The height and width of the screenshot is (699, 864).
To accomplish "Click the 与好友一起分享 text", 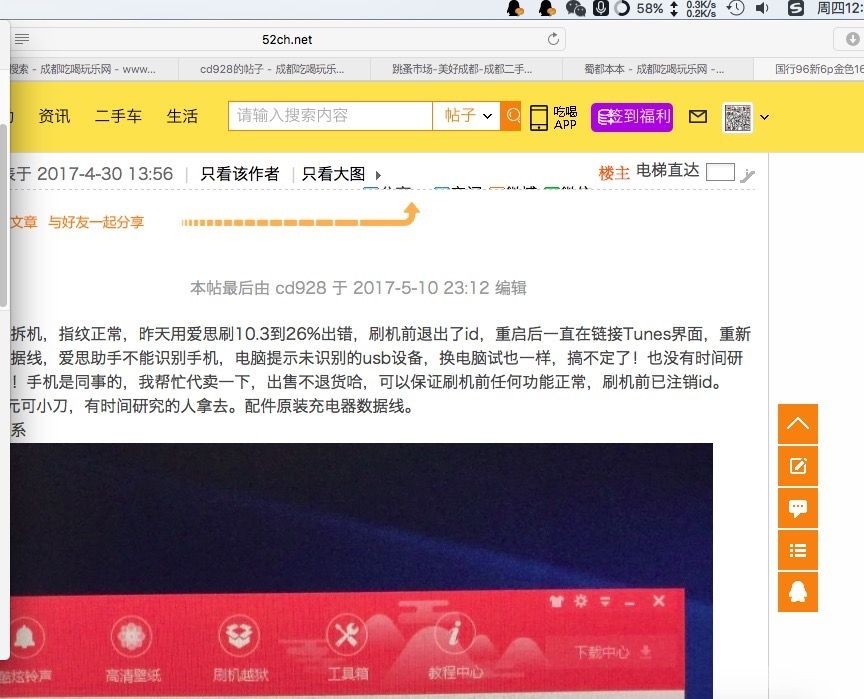I will 96,222.
